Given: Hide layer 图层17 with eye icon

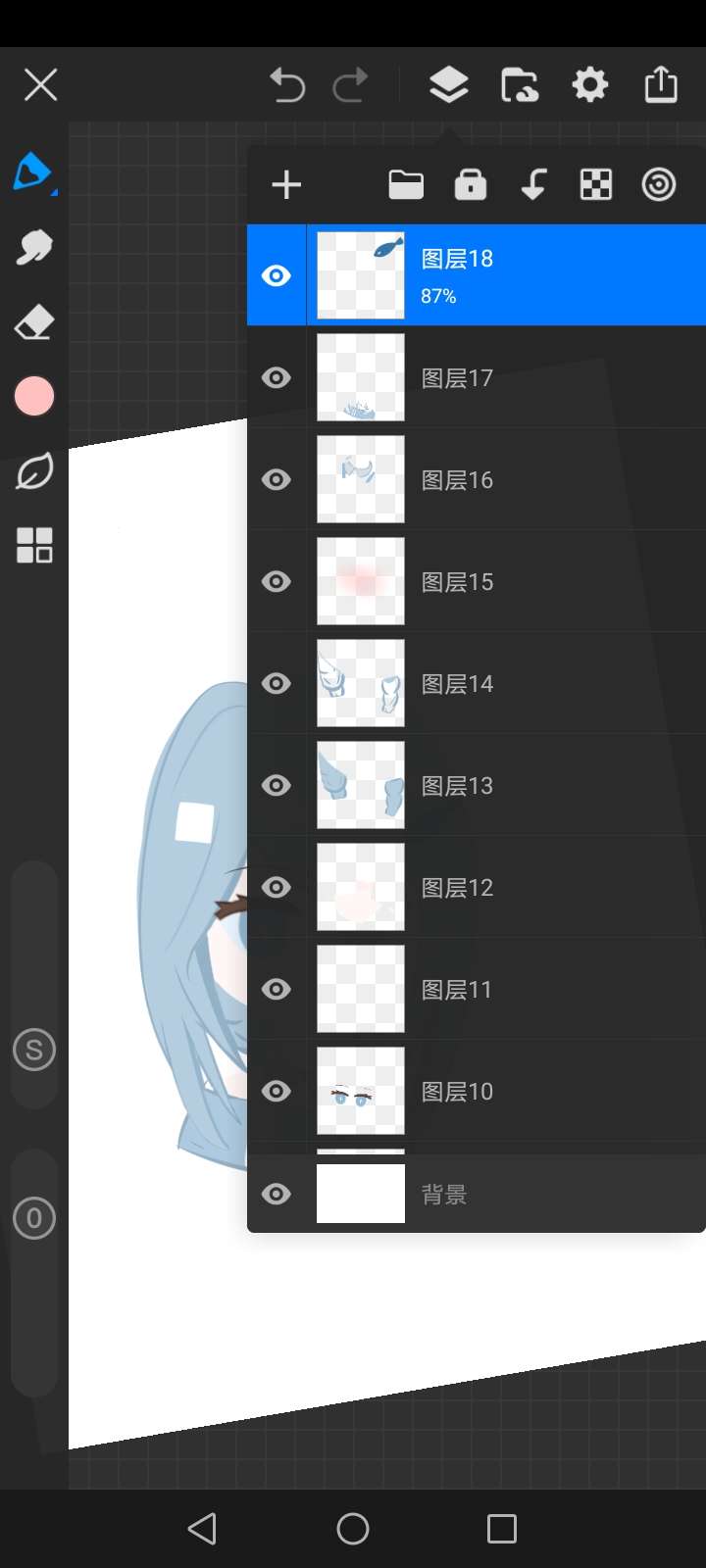Looking at the screenshot, I should point(277,377).
